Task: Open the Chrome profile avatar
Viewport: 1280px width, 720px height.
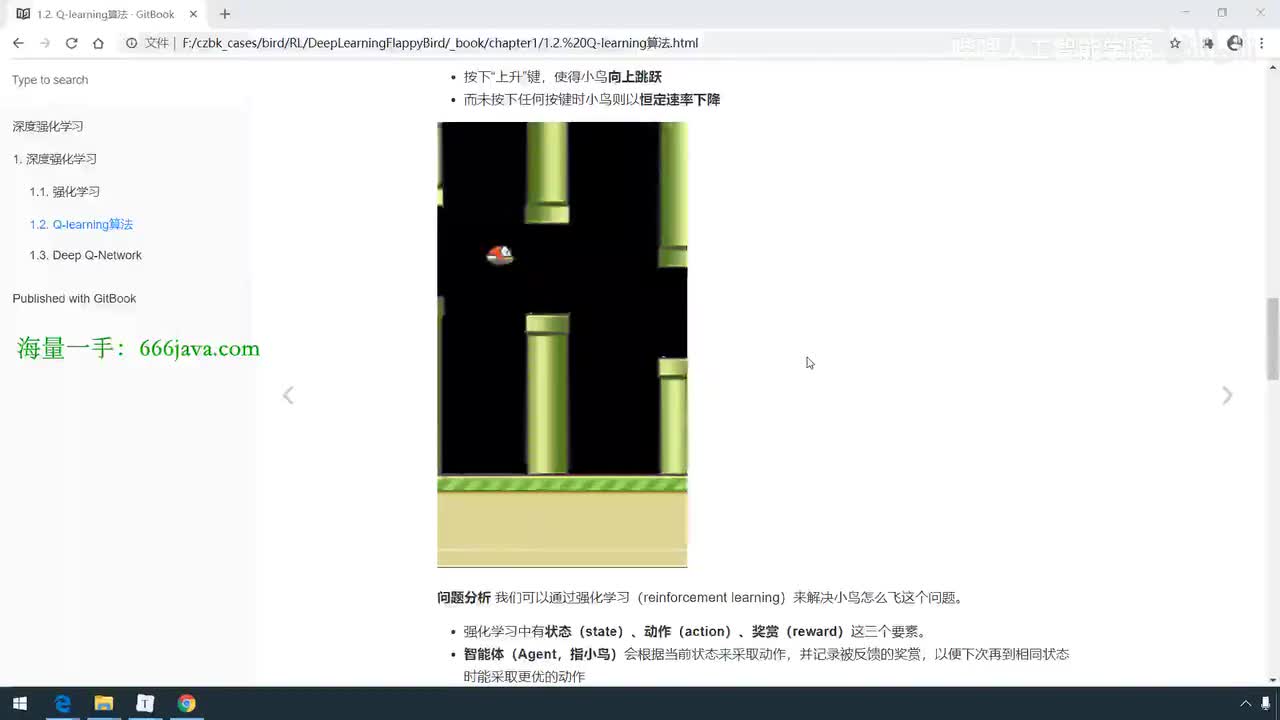Action: [x=1235, y=43]
